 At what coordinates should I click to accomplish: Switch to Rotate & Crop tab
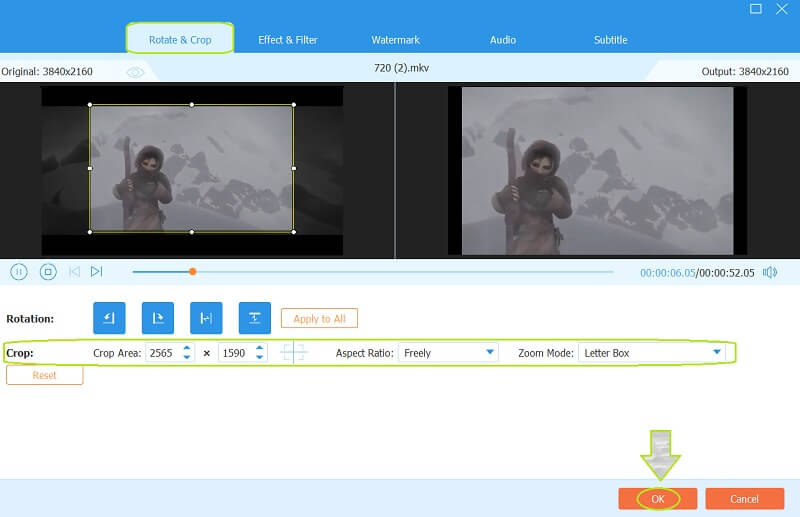(180, 39)
